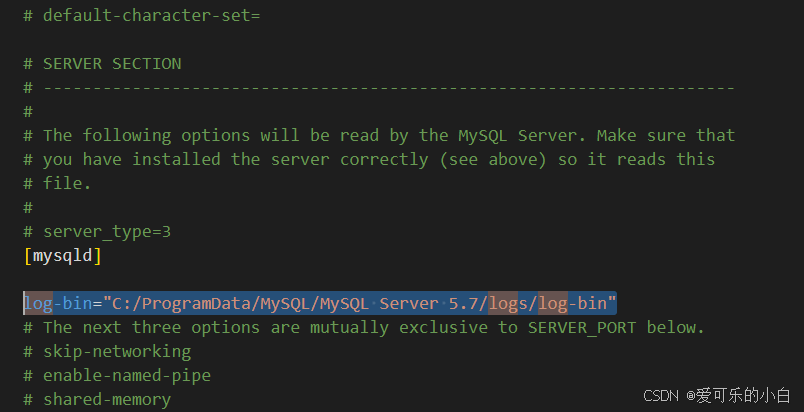
Task: Place cursor on the [mysqld] section header
Action: pyautogui.click(x=62, y=255)
